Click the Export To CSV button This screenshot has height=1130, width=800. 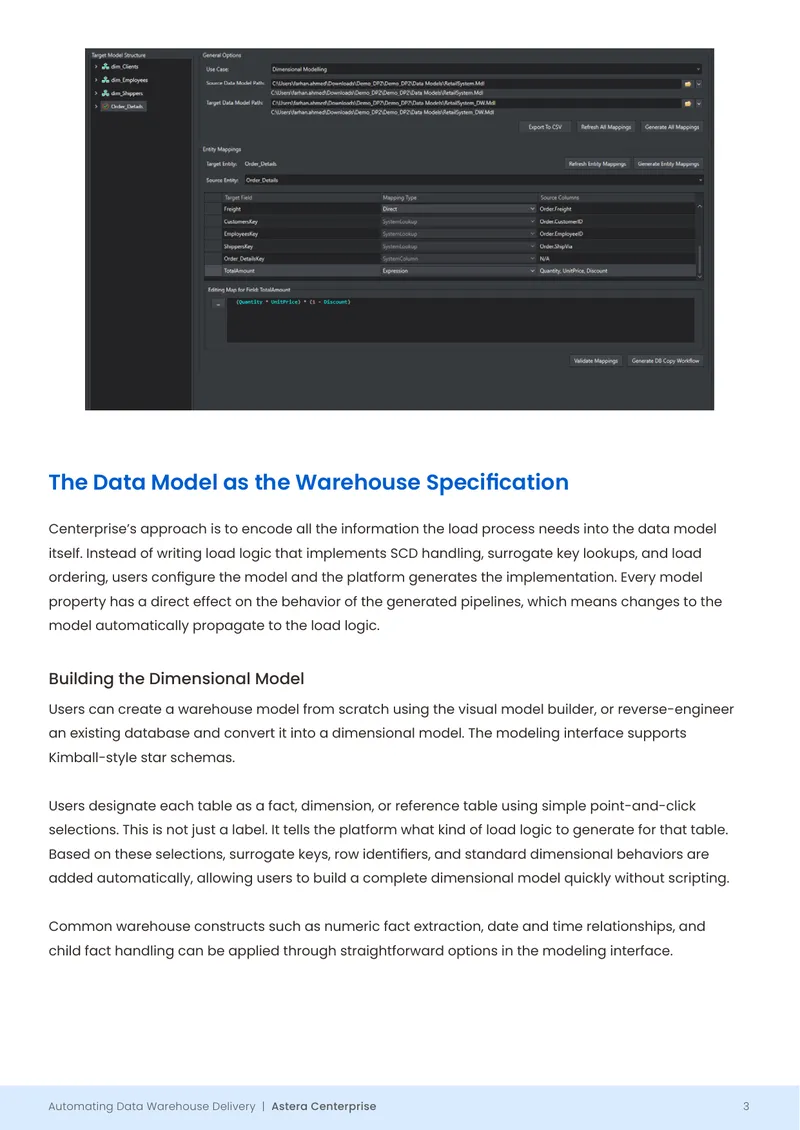(x=545, y=127)
